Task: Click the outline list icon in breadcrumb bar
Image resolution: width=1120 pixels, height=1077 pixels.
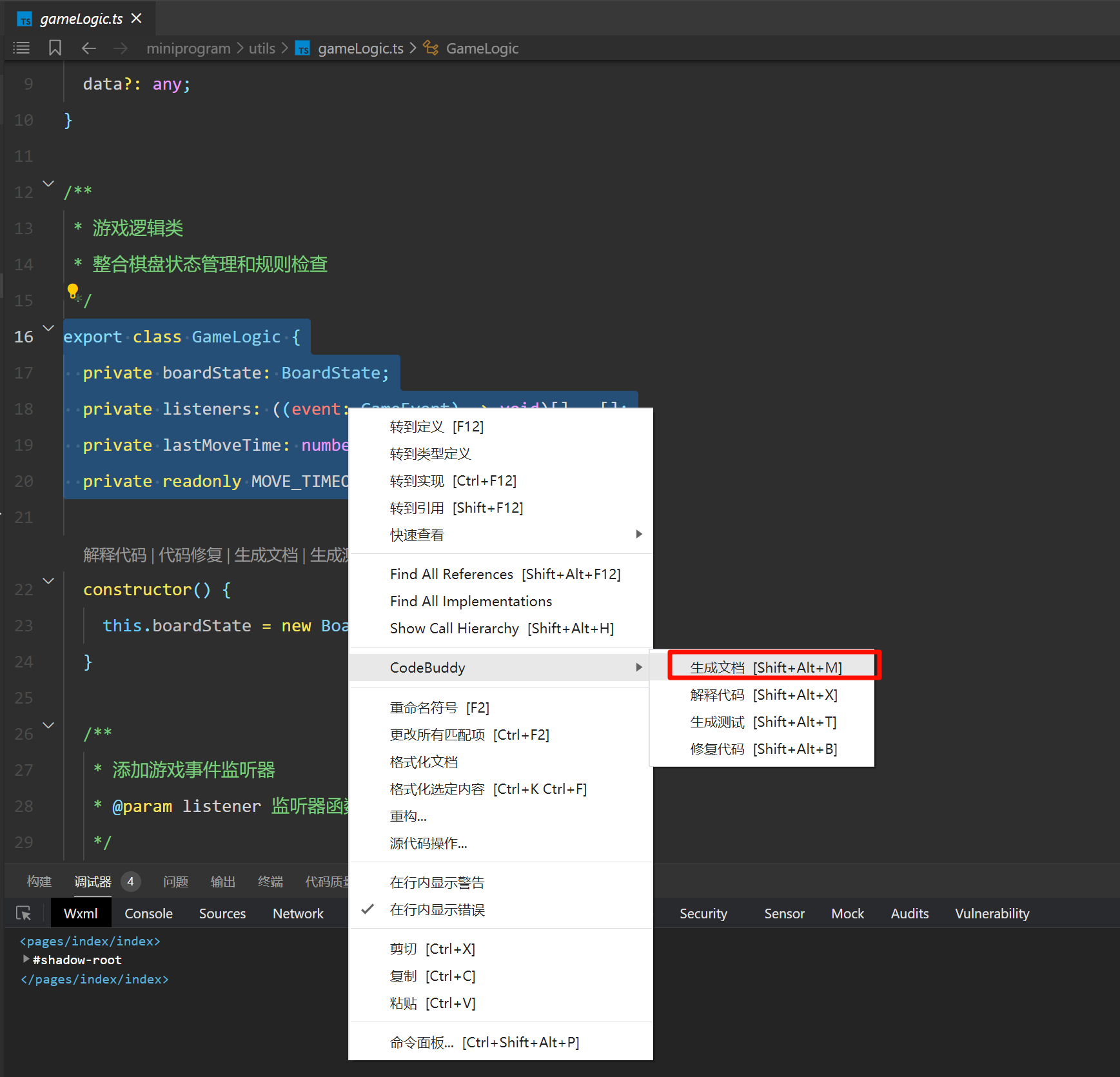Action: tap(21, 48)
